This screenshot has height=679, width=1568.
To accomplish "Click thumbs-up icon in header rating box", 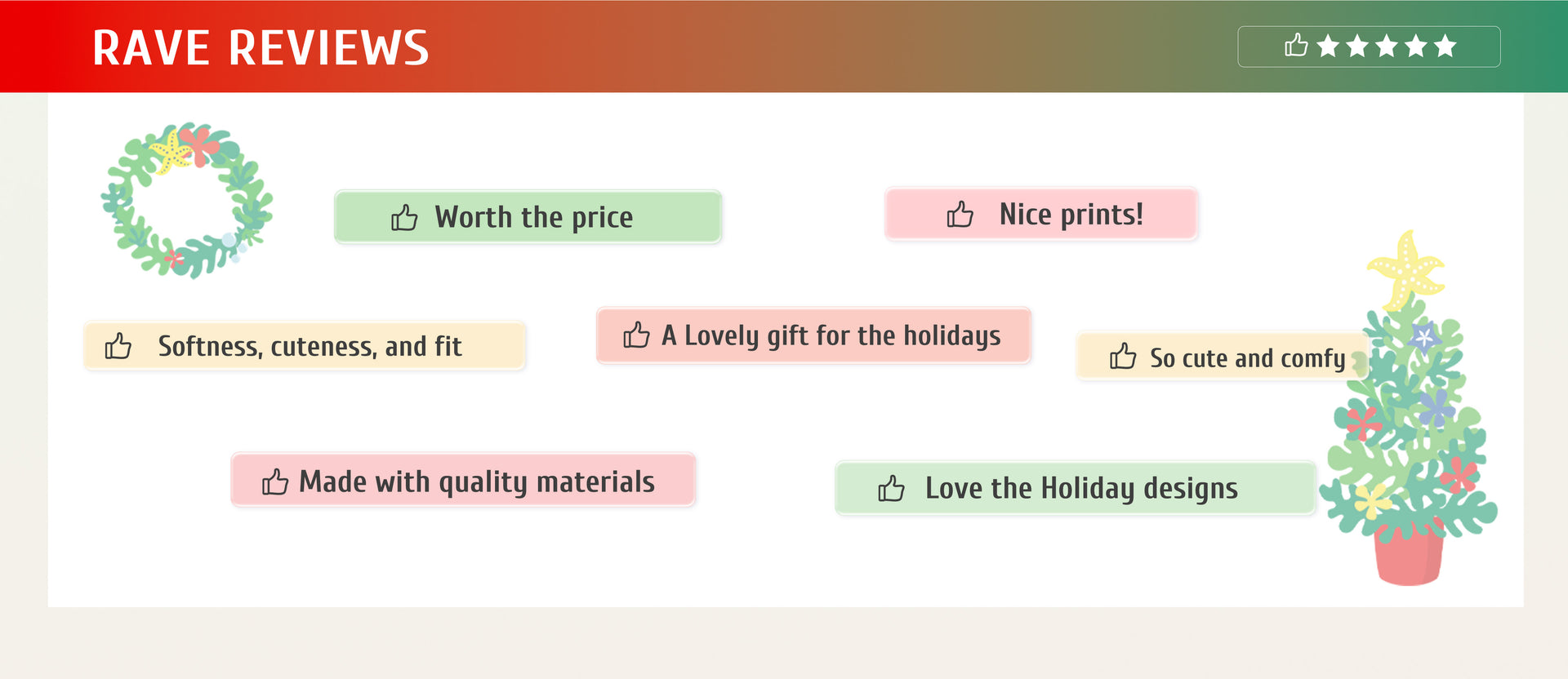I will click(1296, 46).
